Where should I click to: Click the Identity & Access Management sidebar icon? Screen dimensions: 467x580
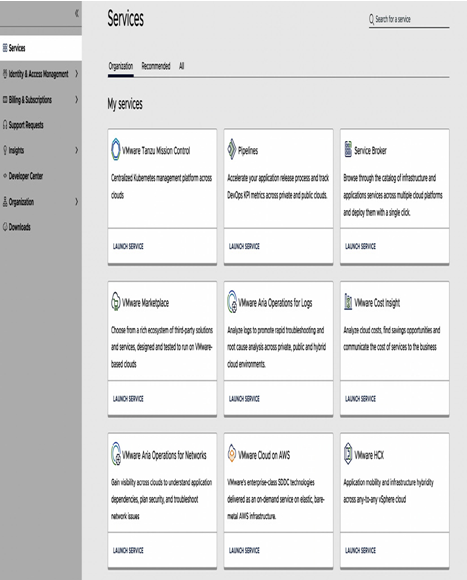point(5,74)
